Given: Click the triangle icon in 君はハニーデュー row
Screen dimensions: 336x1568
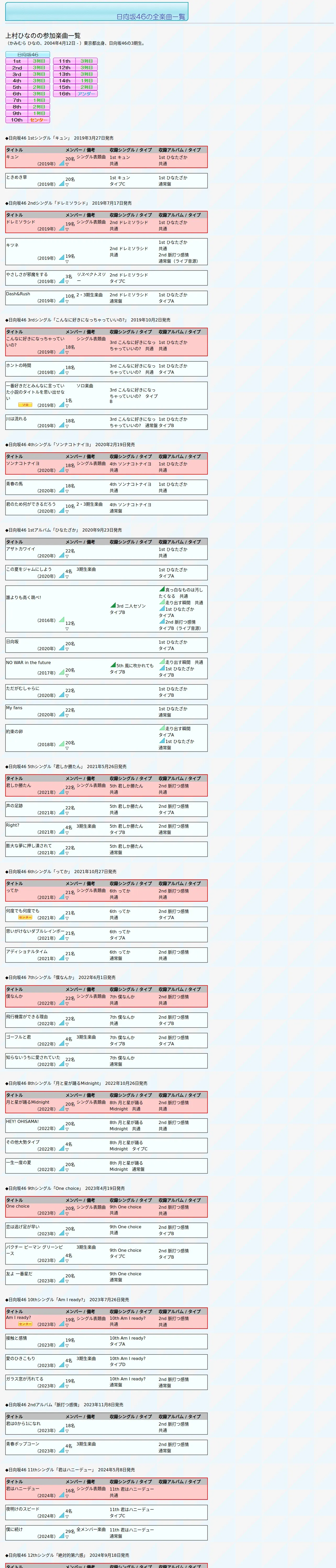Looking at the screenshot, I should pyautogui.click(x=61, y=1495).
